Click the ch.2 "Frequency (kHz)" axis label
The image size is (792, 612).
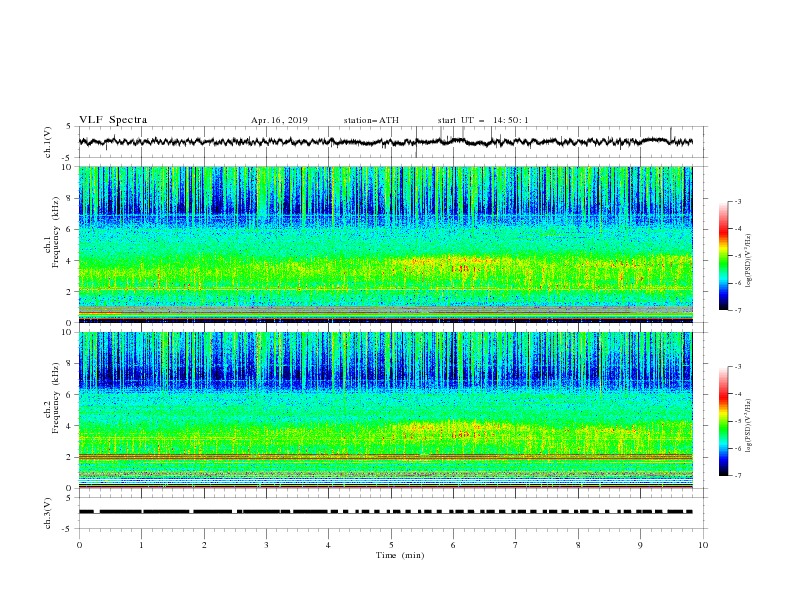pyautogui.click(x=56, y=398)
